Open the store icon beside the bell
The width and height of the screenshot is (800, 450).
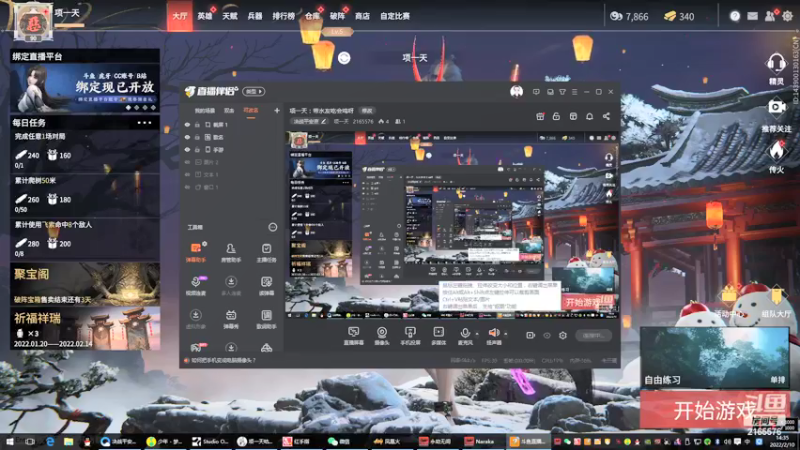[573, 116]
